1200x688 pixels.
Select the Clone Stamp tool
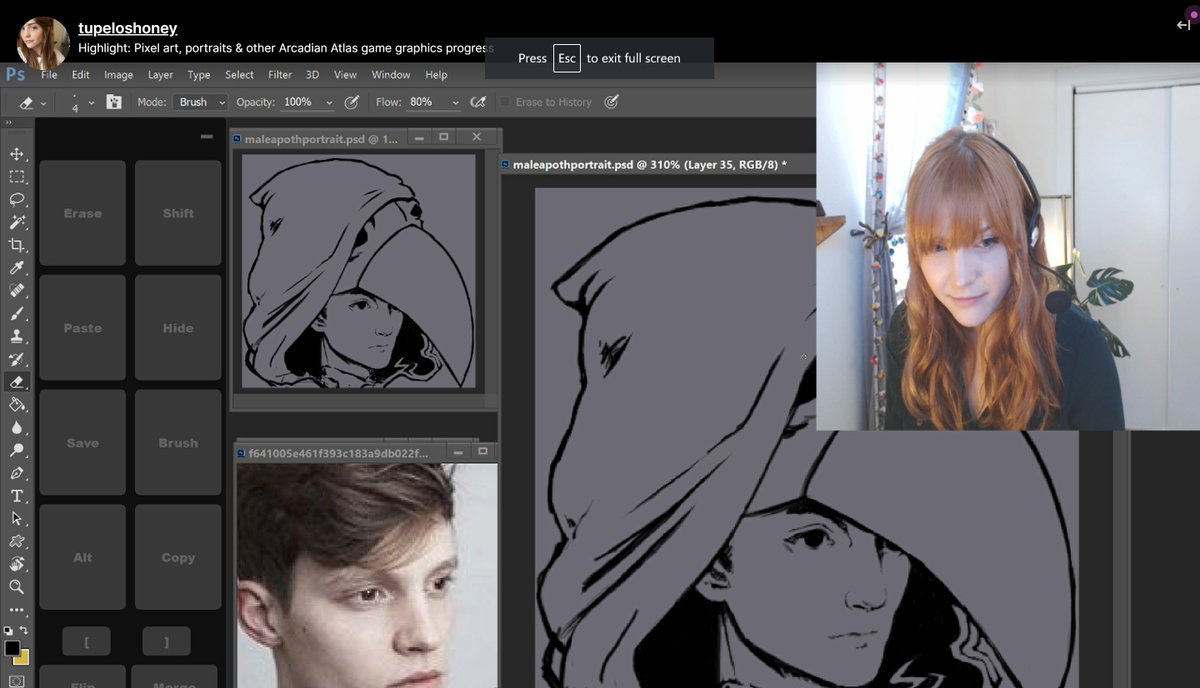coord(16,336)
